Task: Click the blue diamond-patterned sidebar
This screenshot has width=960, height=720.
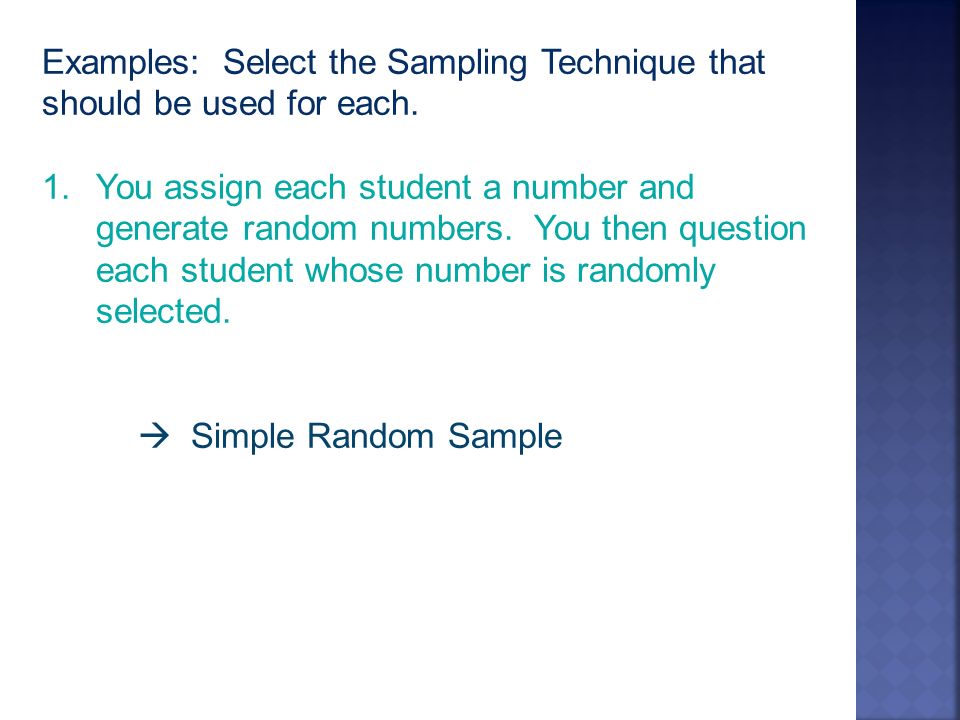Action: click(x=907, y=360)
